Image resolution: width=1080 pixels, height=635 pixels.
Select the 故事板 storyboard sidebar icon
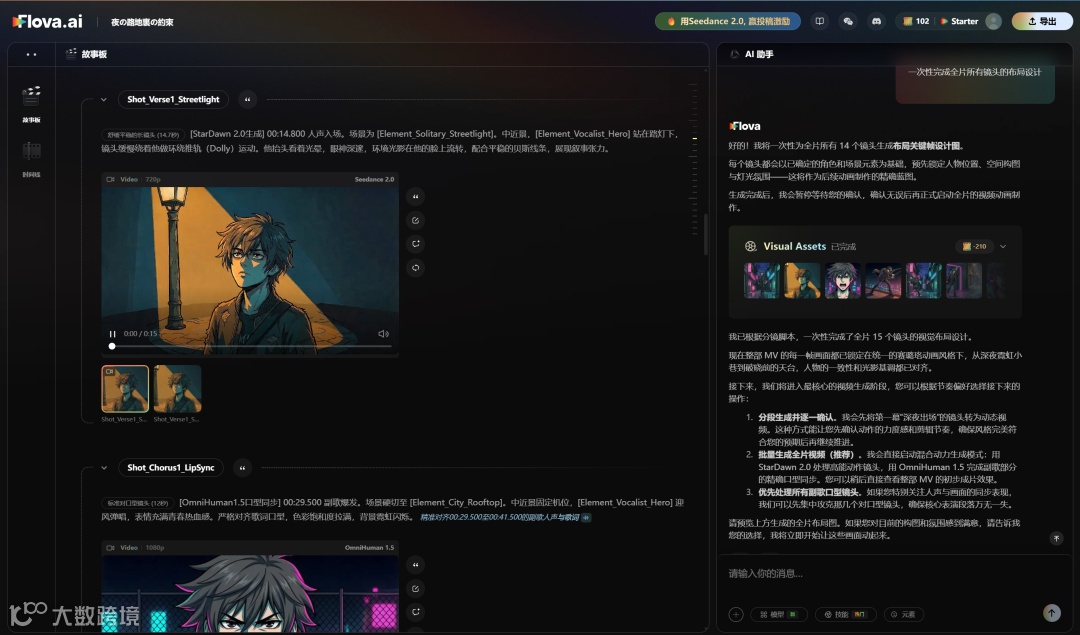click(x=31, y=103)
